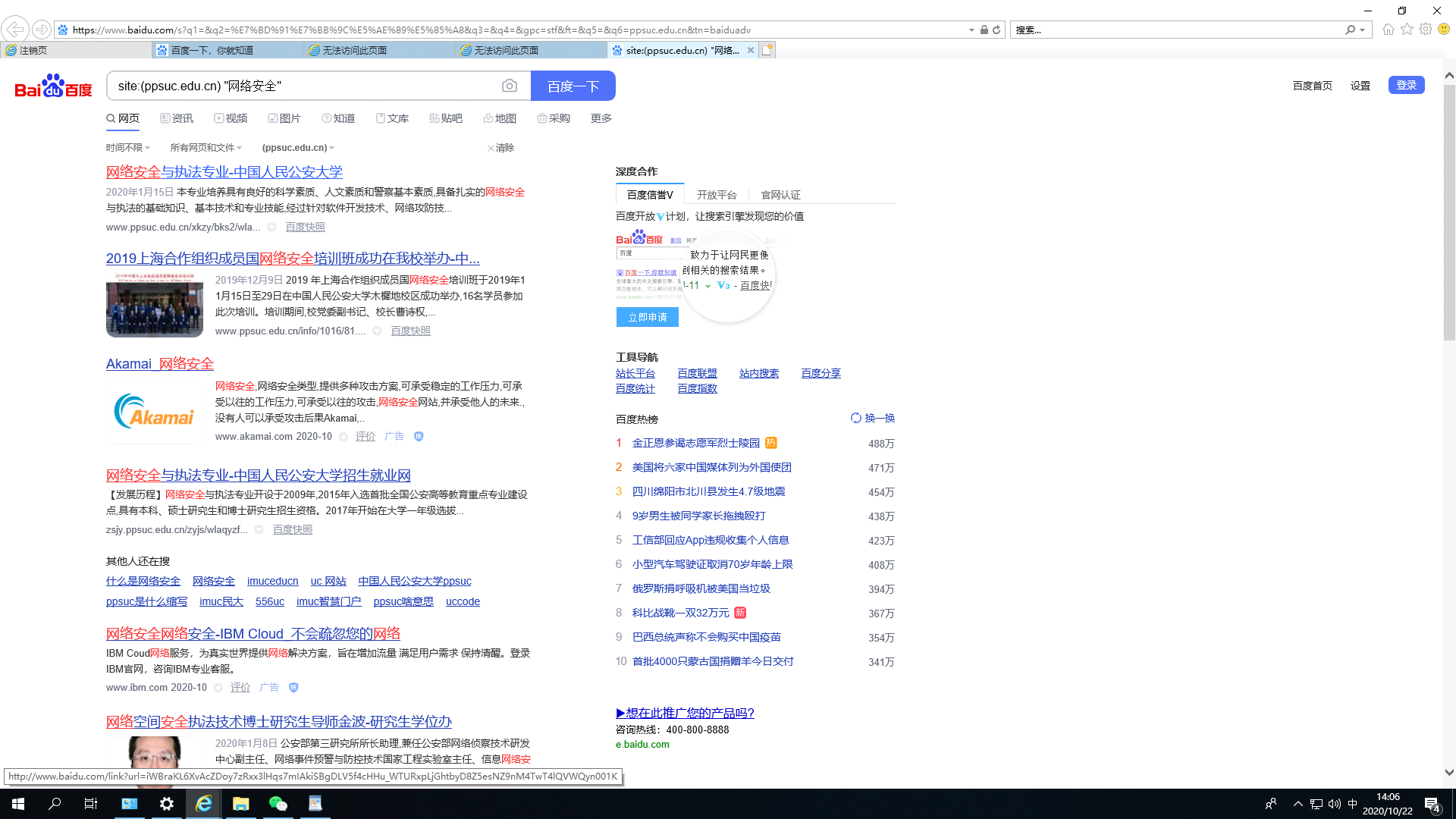Click IE home icon
The image size is (1456, 819).
pos(1388,30)
